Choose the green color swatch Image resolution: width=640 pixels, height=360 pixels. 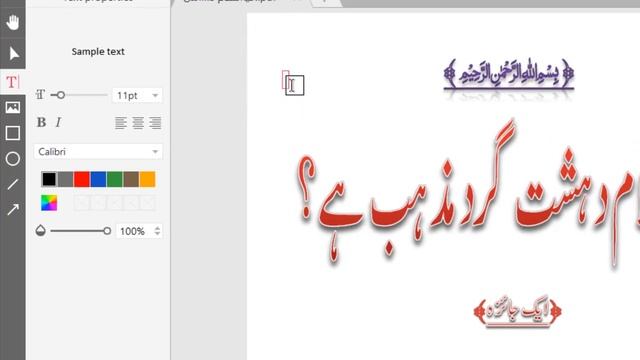click(115, 179)
